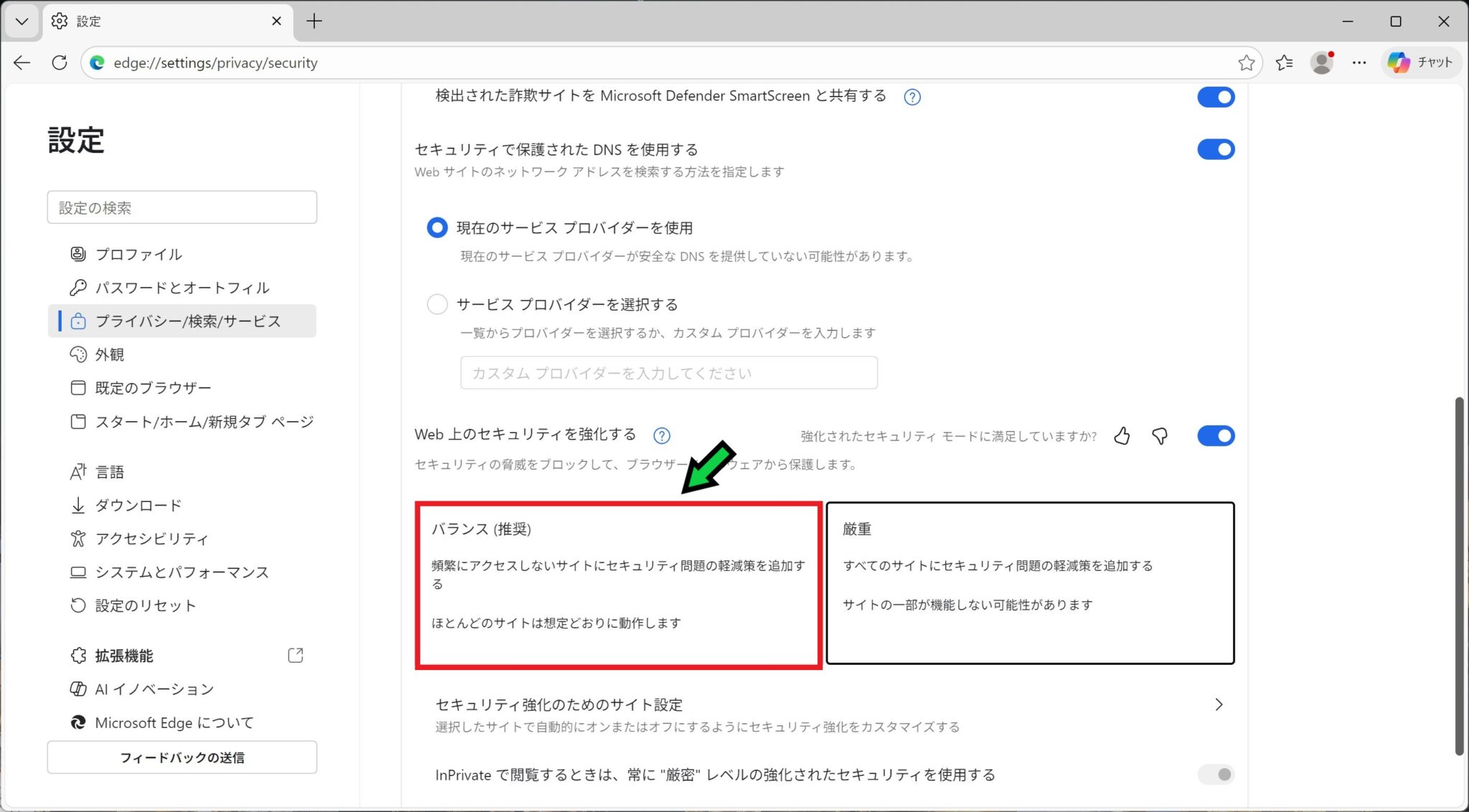Click the help icon beside Web security heading
This screenshot has width=1469, height=812.
pyautogui.click(x=661, y=435)
